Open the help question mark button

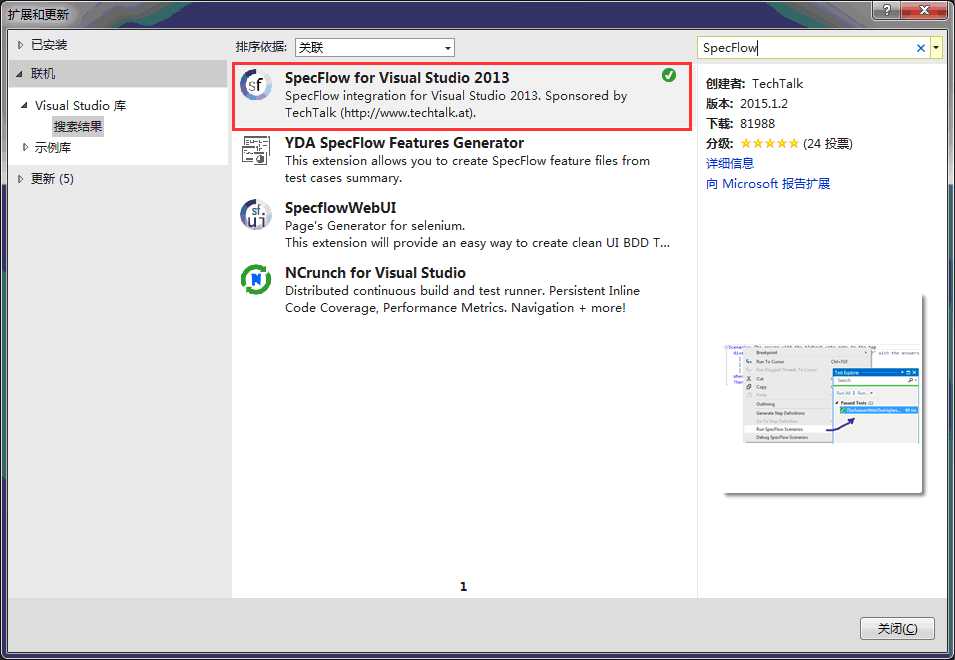886,10
